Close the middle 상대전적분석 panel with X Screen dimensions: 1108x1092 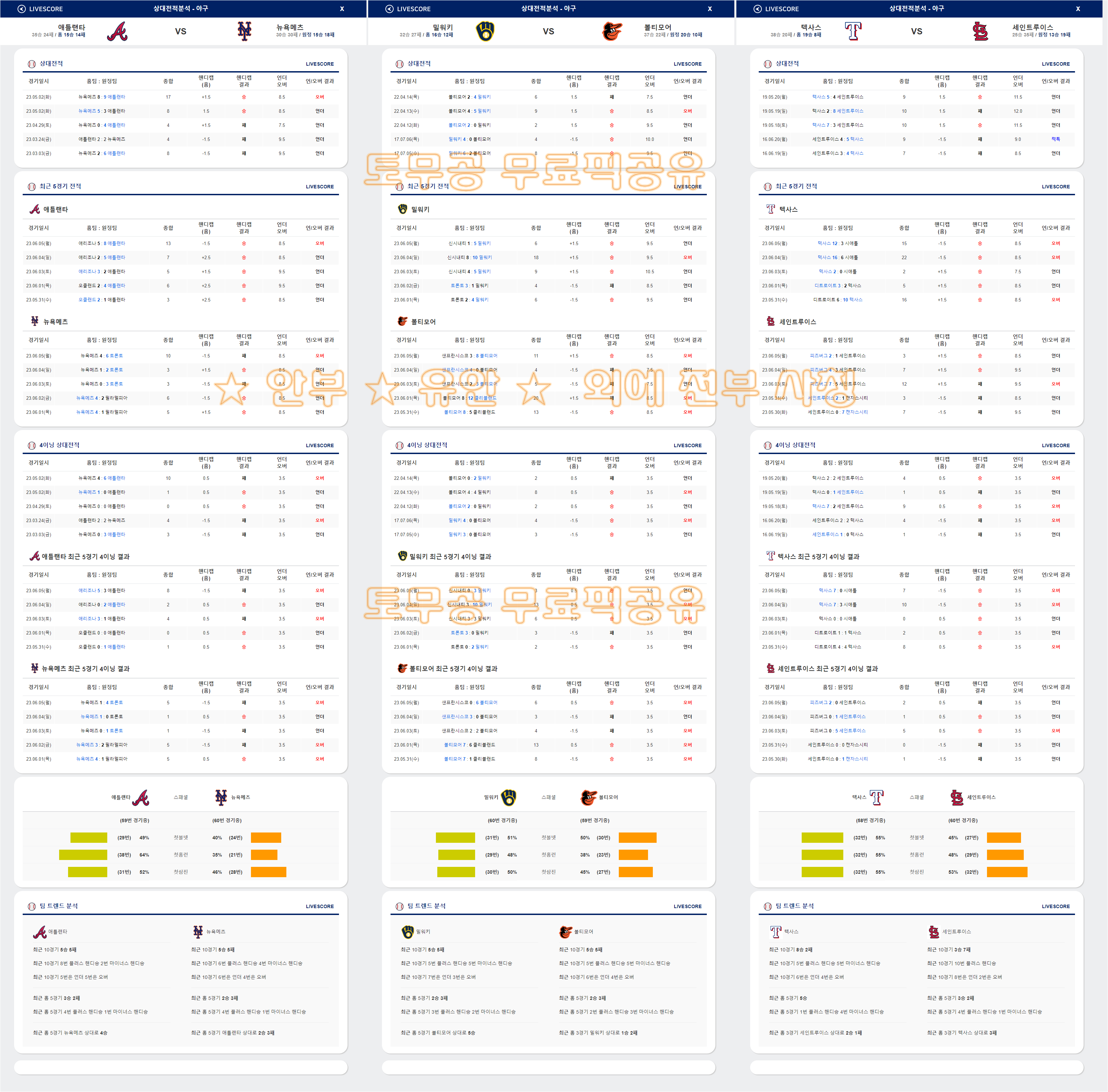pyautogui.click(x=710, y=9)
